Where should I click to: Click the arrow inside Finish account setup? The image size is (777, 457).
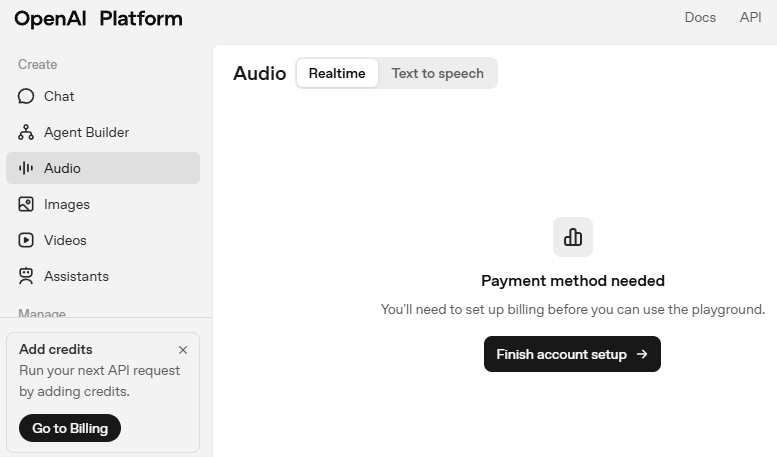[x=642, y=354]
